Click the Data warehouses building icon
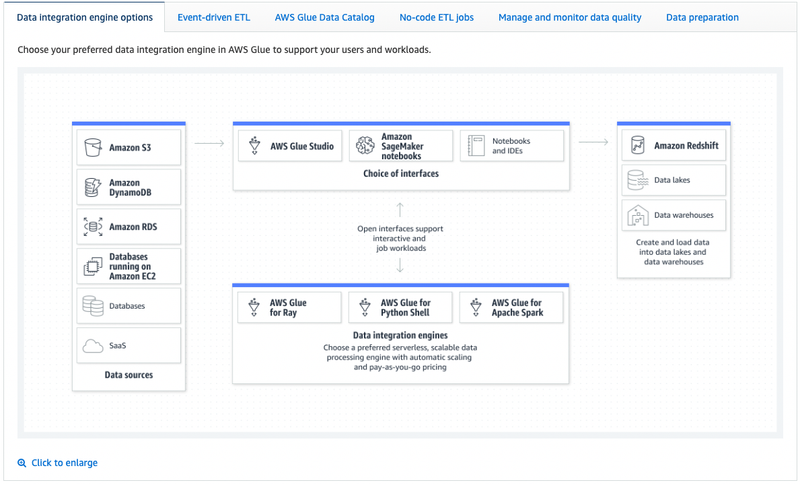Viewport: 800px width, 484px height. click(638, 215)
